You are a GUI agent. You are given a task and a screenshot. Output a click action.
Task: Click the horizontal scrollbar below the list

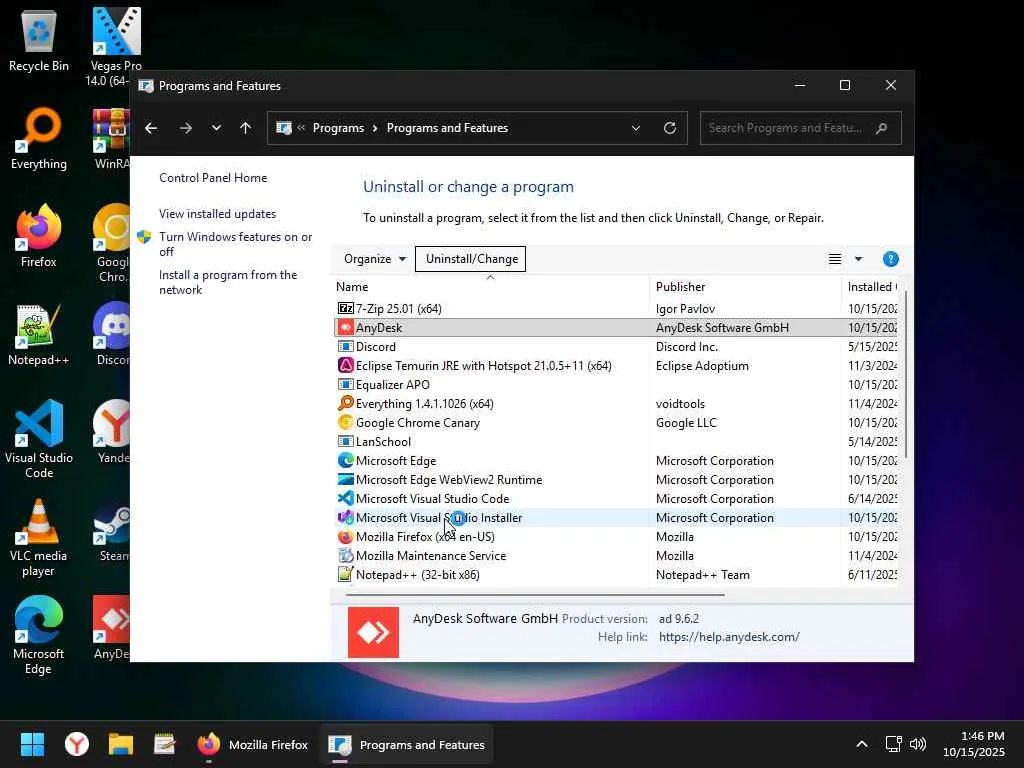pos(536,595)
